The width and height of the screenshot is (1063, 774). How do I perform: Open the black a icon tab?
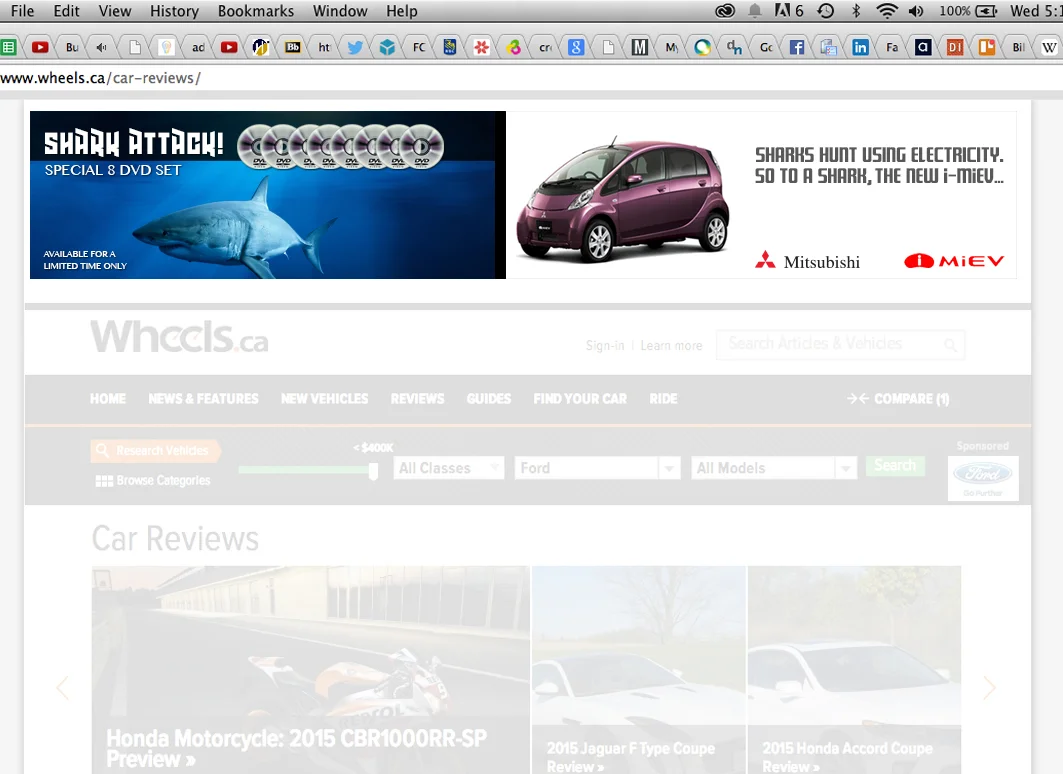pyautogui.click(x=923, y=47)
